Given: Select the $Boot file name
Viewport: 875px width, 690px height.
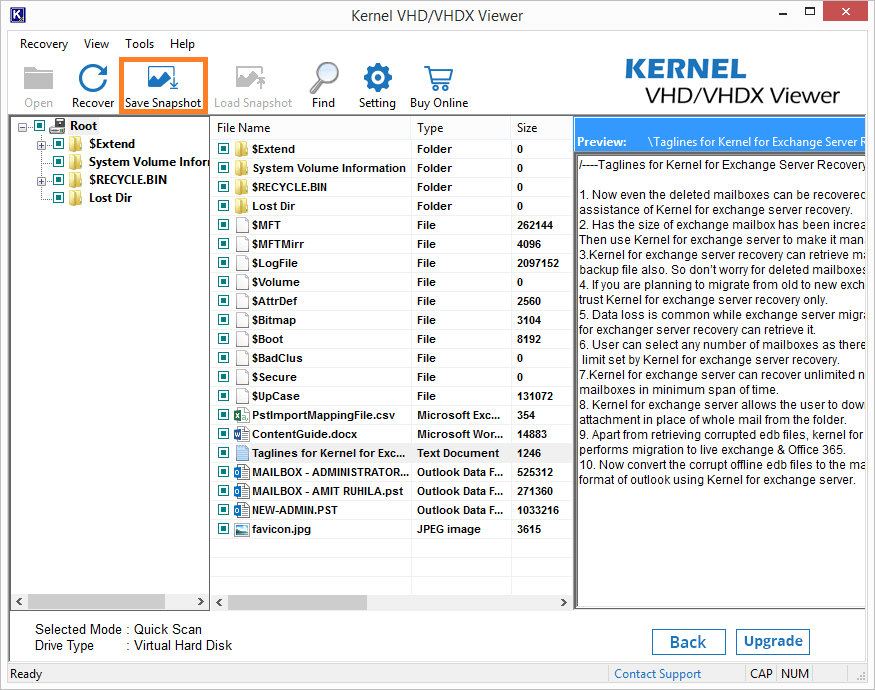Looking at the screenshot, I should click(267, 339).
